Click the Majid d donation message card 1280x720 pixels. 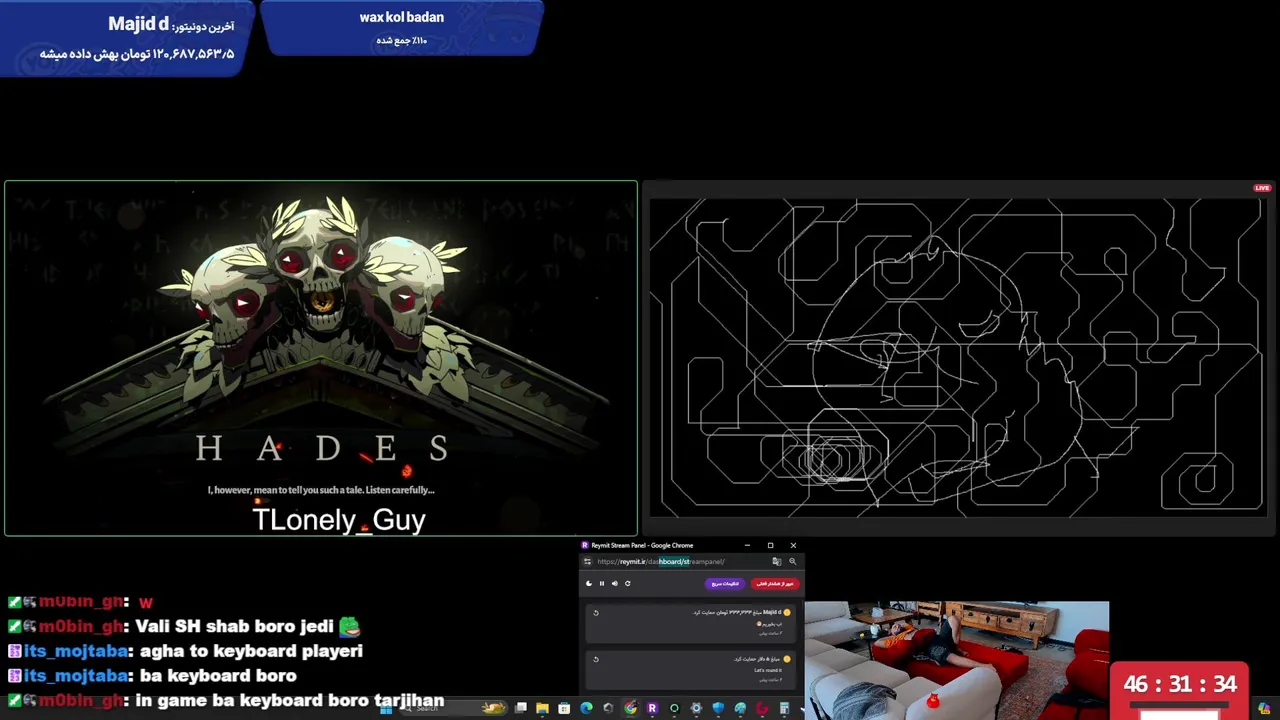click(x=690, y=623)
